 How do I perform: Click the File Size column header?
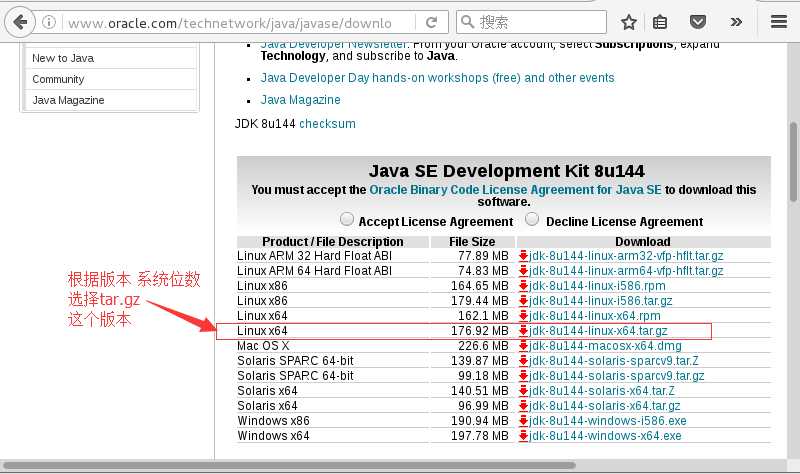pyautogui.click(x=472, y=241)
